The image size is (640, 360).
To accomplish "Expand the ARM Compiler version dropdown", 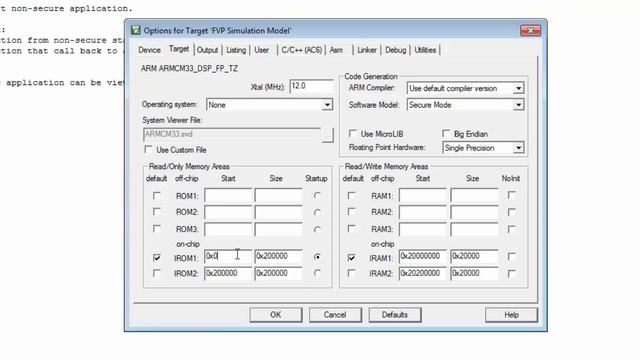I will 518,89.
